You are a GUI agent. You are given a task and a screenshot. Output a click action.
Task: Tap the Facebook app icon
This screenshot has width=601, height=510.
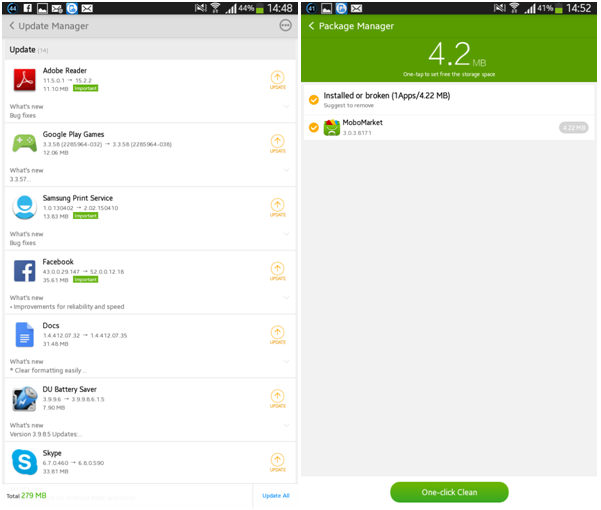(25, 271)
